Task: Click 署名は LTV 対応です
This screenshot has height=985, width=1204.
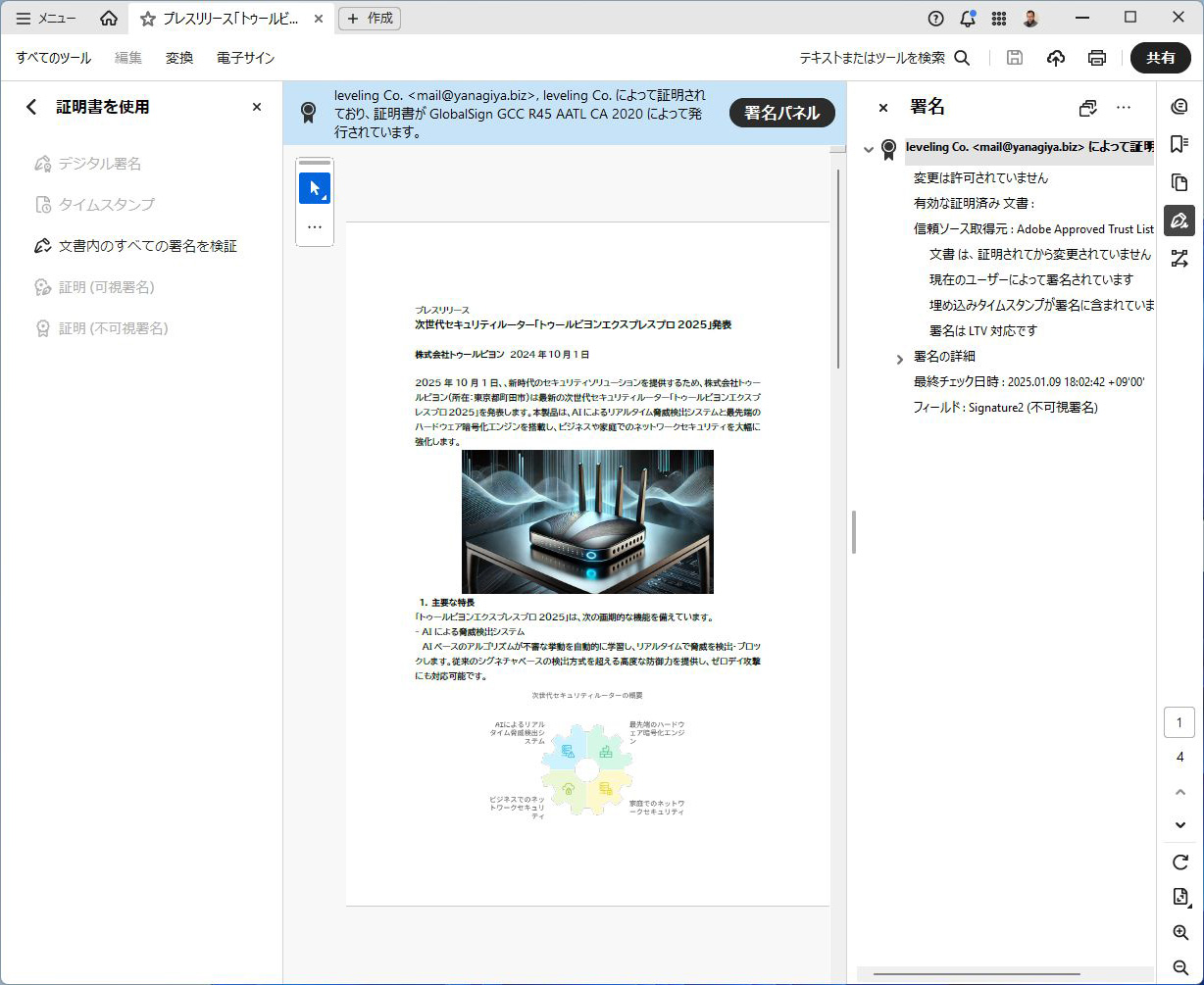Action: 982,331
